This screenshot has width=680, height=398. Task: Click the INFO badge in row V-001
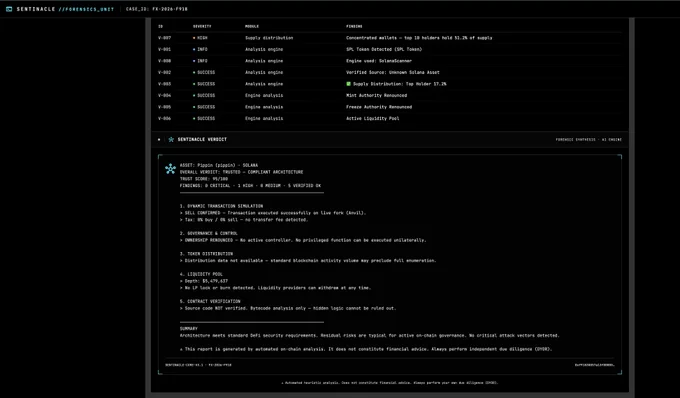(x=200, y=49)
